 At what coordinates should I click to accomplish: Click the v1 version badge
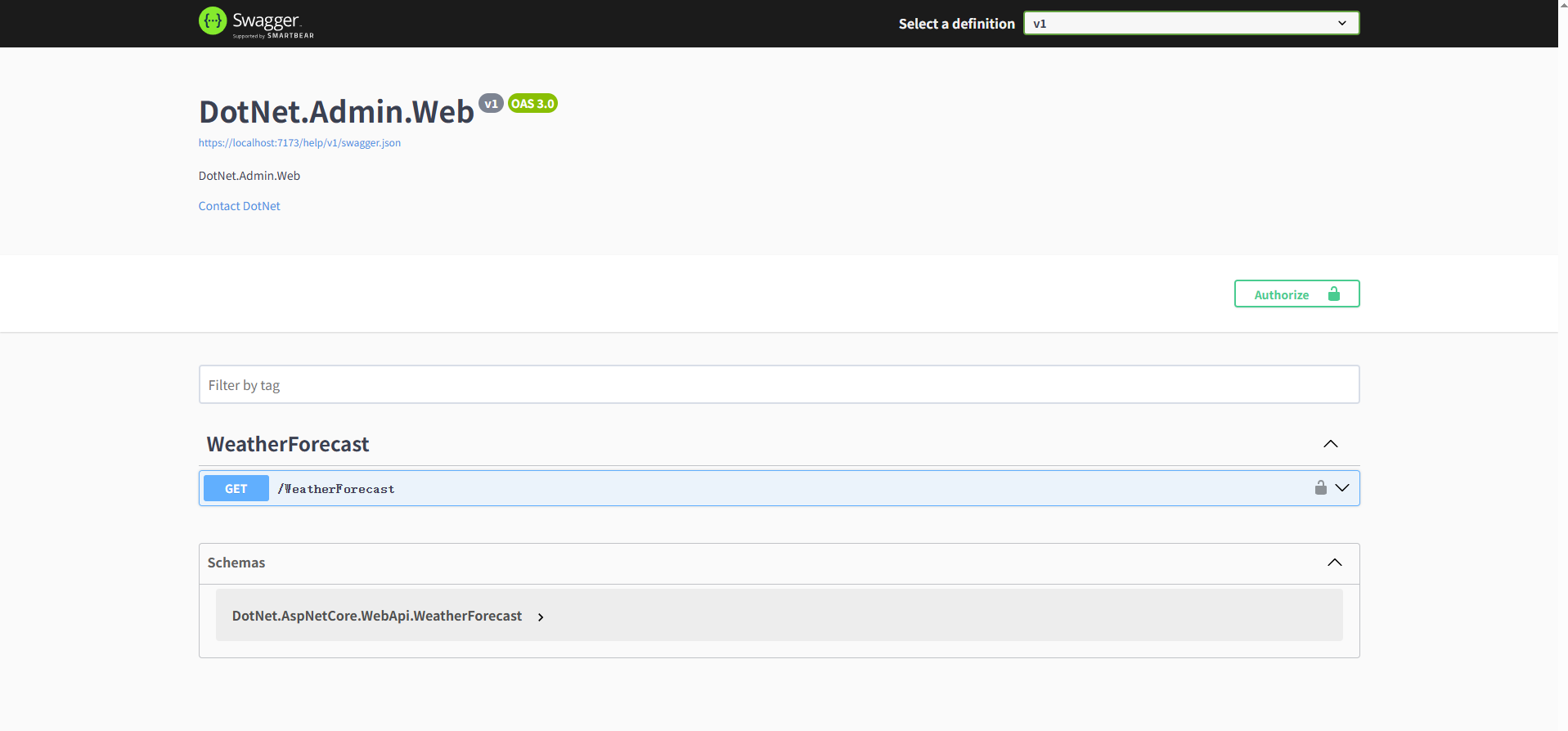491,103
